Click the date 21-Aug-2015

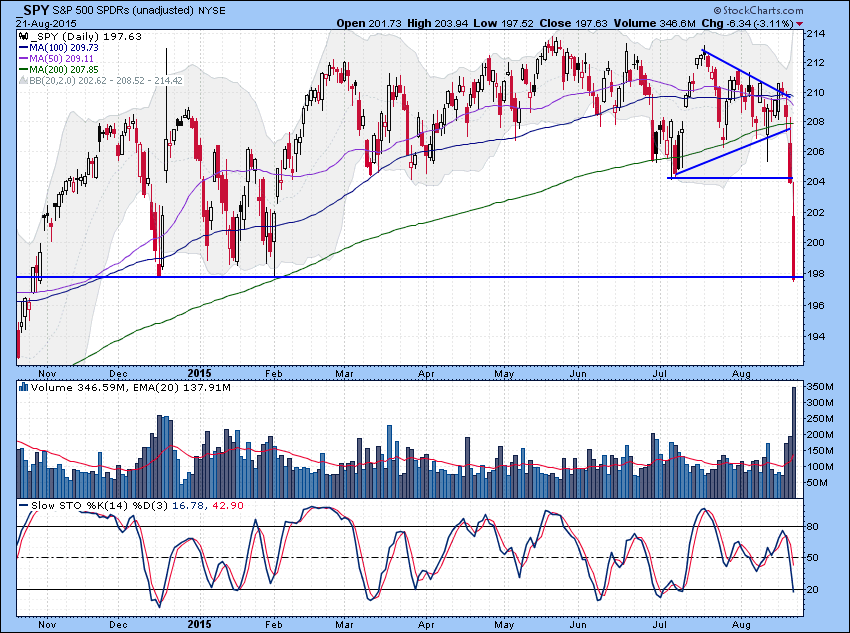click(46, 23)
